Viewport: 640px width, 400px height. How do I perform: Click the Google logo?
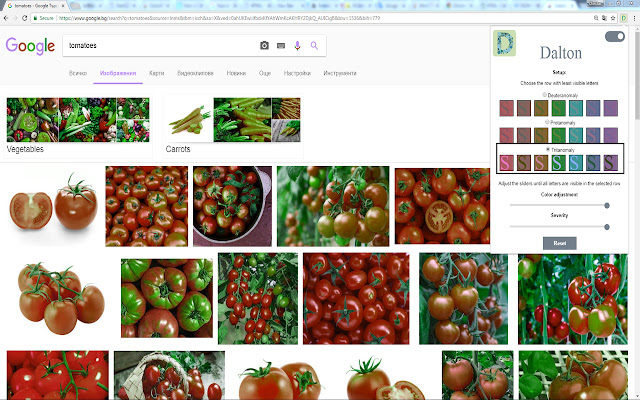click(x=29, y=45)
